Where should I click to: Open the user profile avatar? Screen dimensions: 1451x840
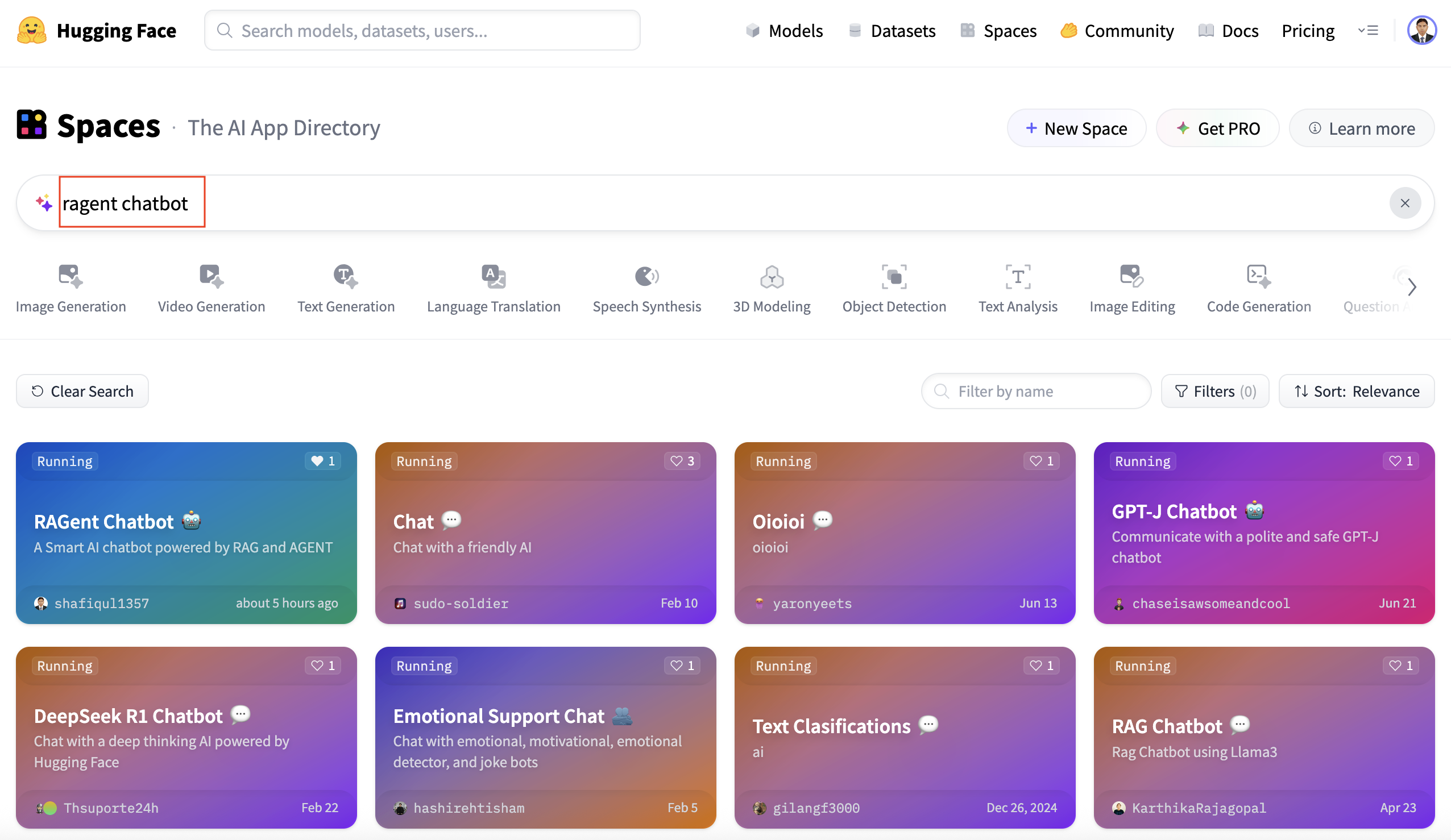click(x=1421, y=30)
